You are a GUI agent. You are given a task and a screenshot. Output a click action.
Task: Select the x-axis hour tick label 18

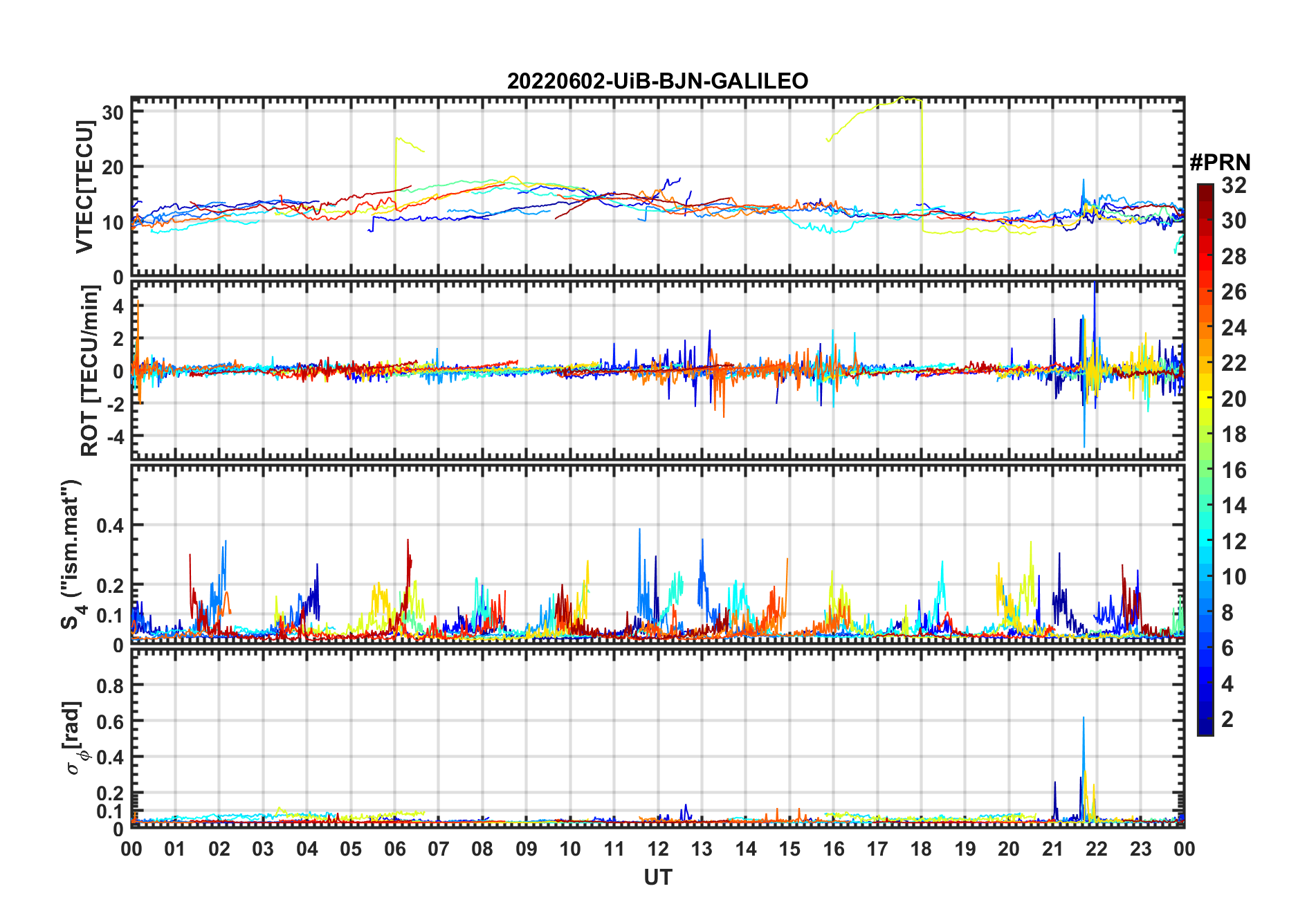(921, 849)
